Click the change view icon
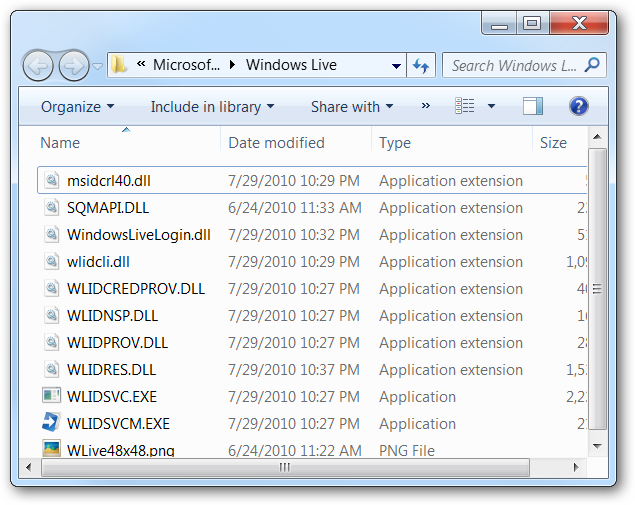The image size is (635, 505). click(465, 106)
